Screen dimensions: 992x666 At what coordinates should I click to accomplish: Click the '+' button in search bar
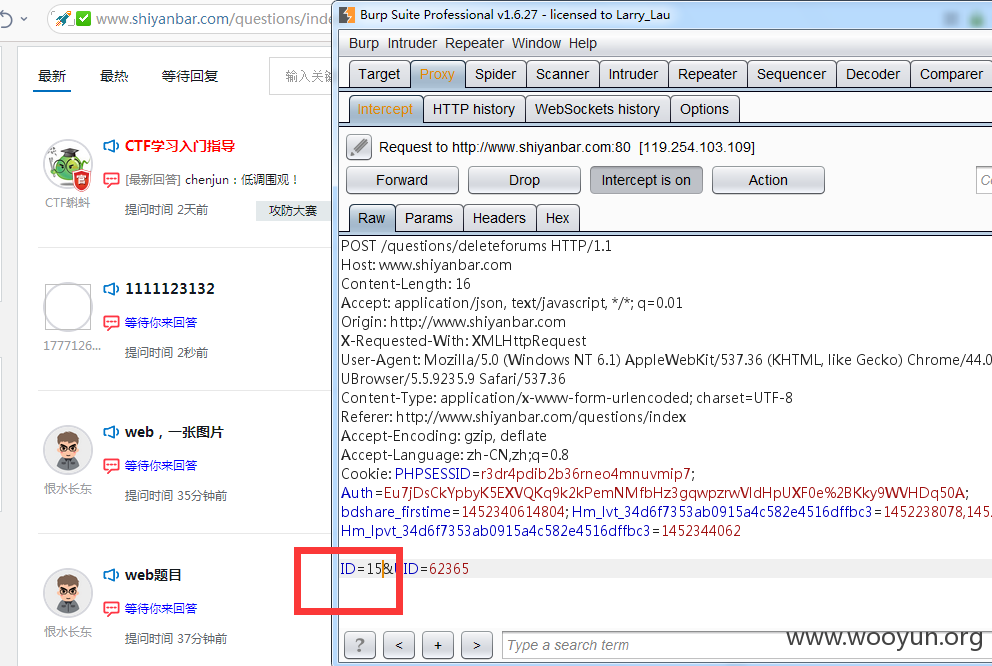(438, 645)
